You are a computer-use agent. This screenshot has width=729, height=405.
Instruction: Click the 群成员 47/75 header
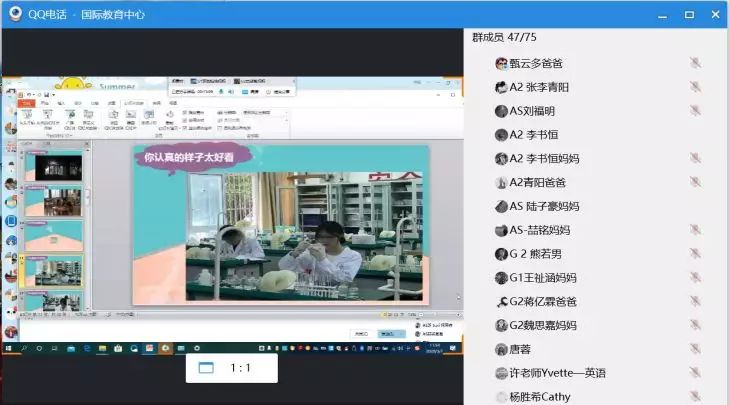[x=504, y=37]
